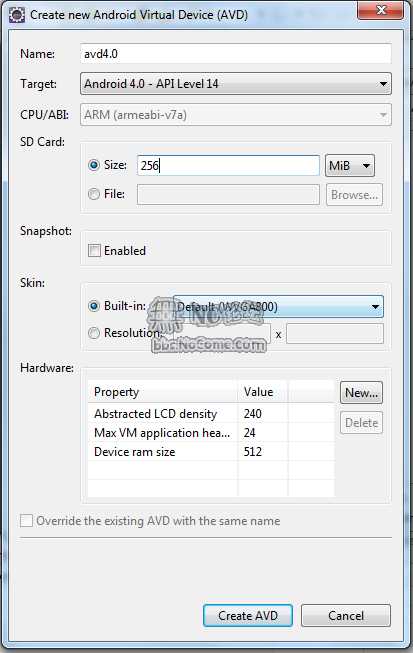Select the Device ram size row
This screenshot has height=653, width=413.
(x=211, y=452)
